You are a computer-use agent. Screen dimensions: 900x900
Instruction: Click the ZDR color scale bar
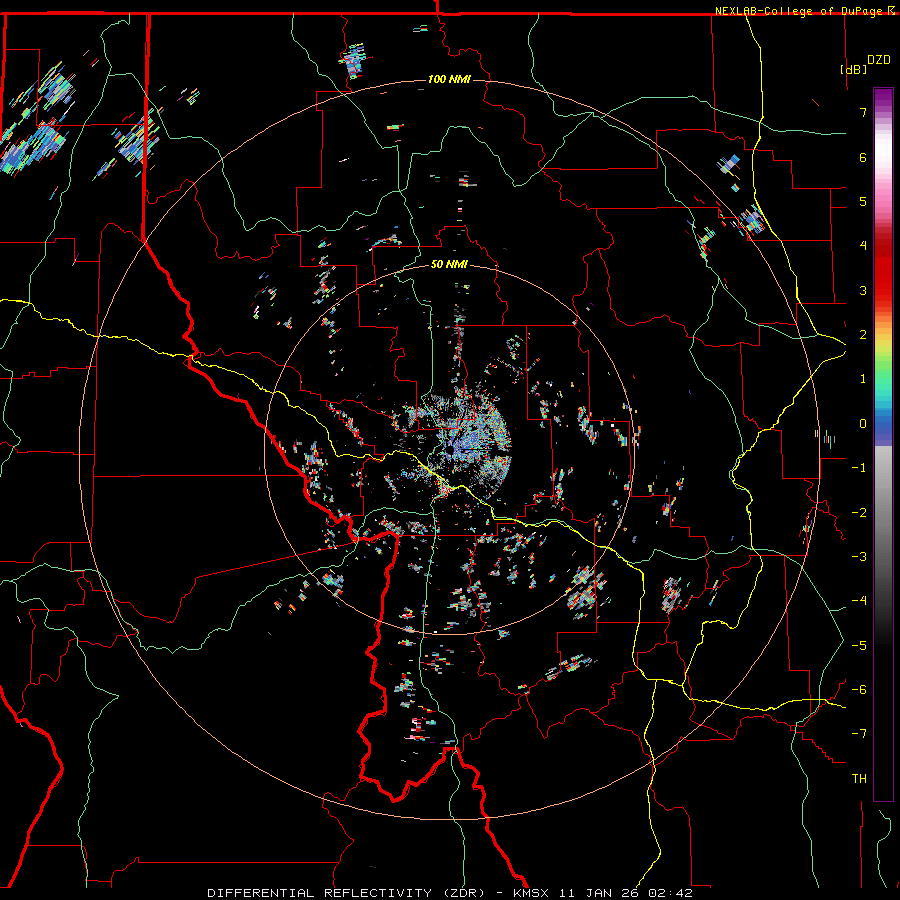883,444
